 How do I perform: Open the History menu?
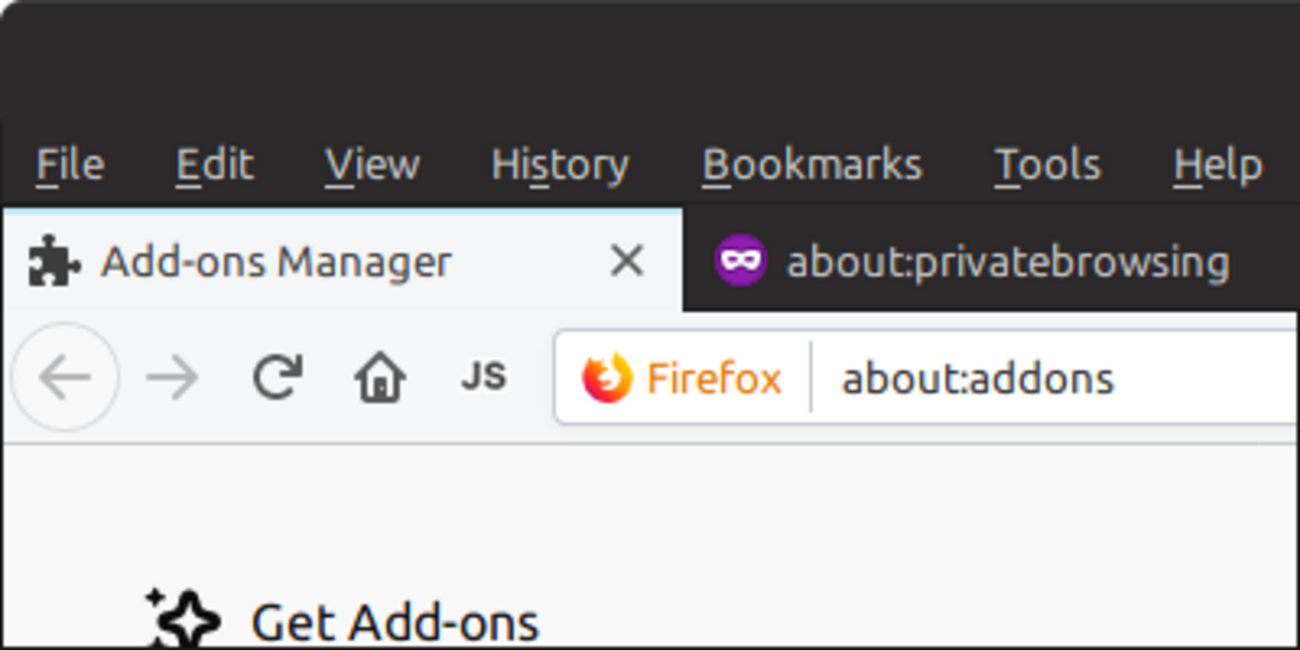559,165
